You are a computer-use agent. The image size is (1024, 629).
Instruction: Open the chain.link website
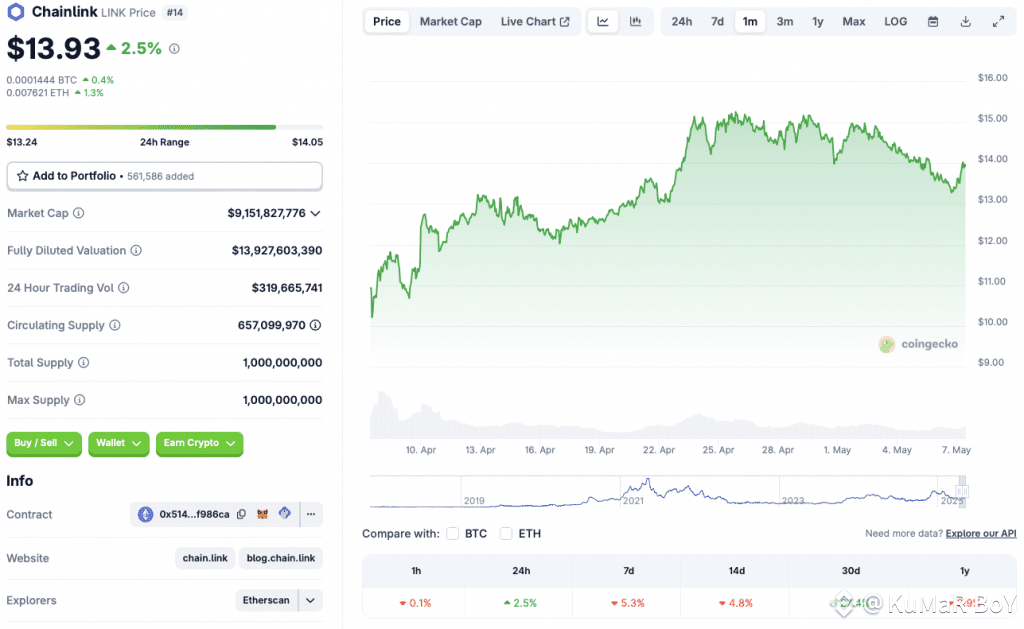(205, 558)
